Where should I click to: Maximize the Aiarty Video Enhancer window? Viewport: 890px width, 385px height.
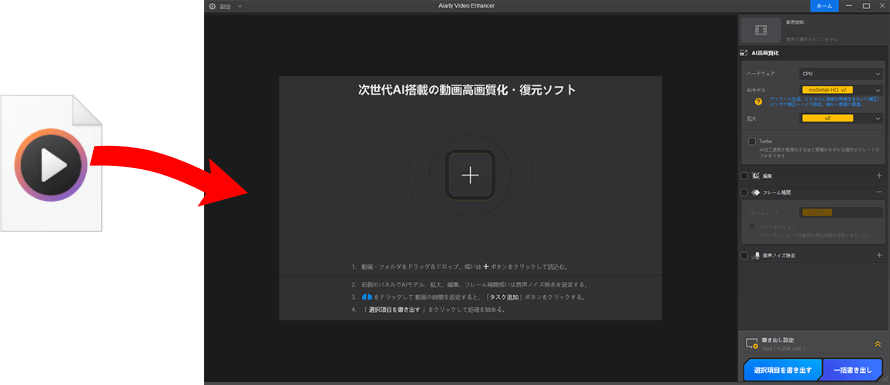tap(866, 6)
